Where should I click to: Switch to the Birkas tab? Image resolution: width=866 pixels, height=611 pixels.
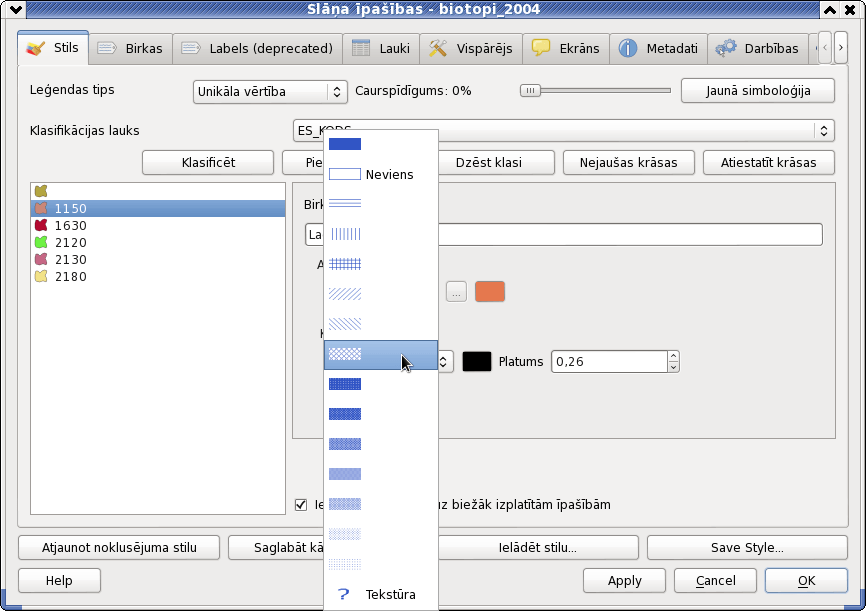click(x=130, y=49)
